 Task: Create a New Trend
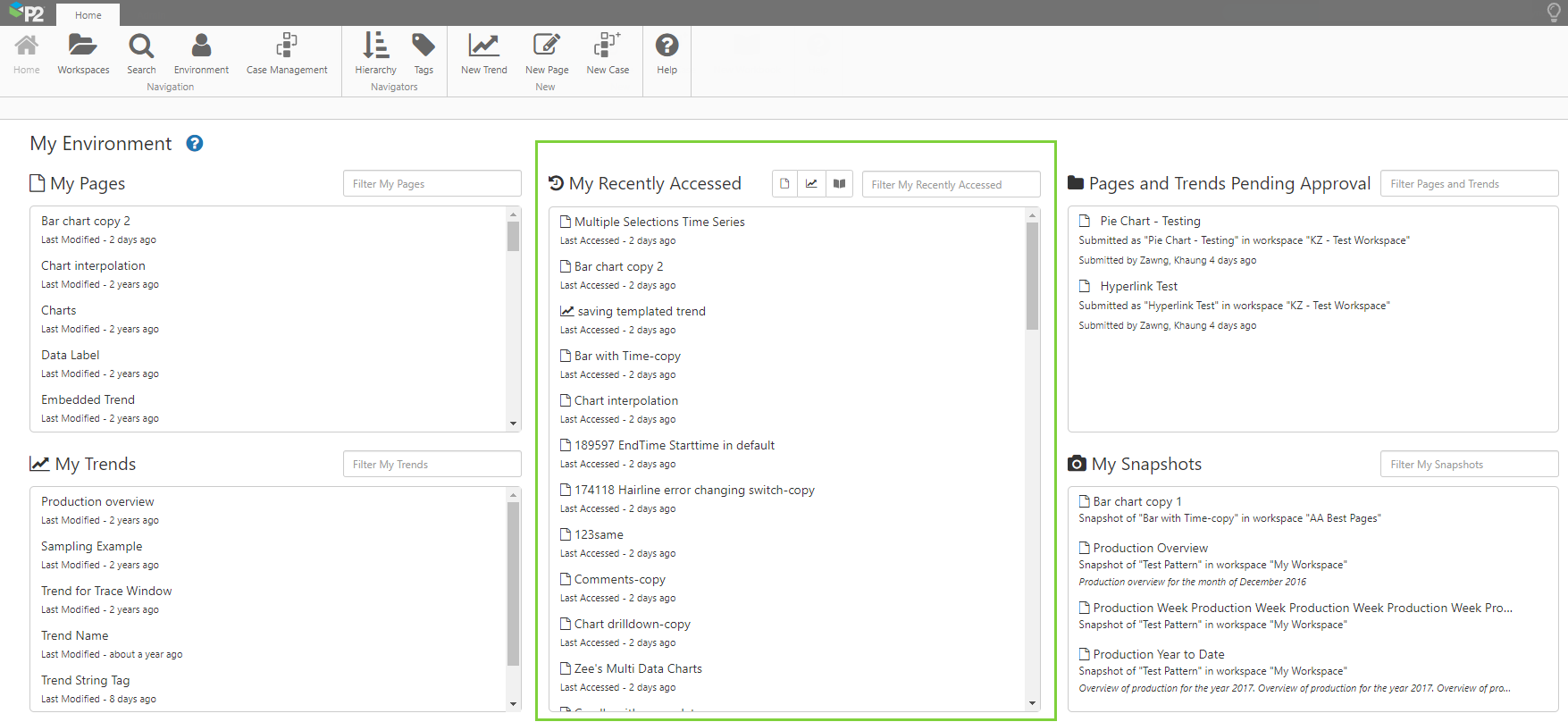[x=483, y=54]
